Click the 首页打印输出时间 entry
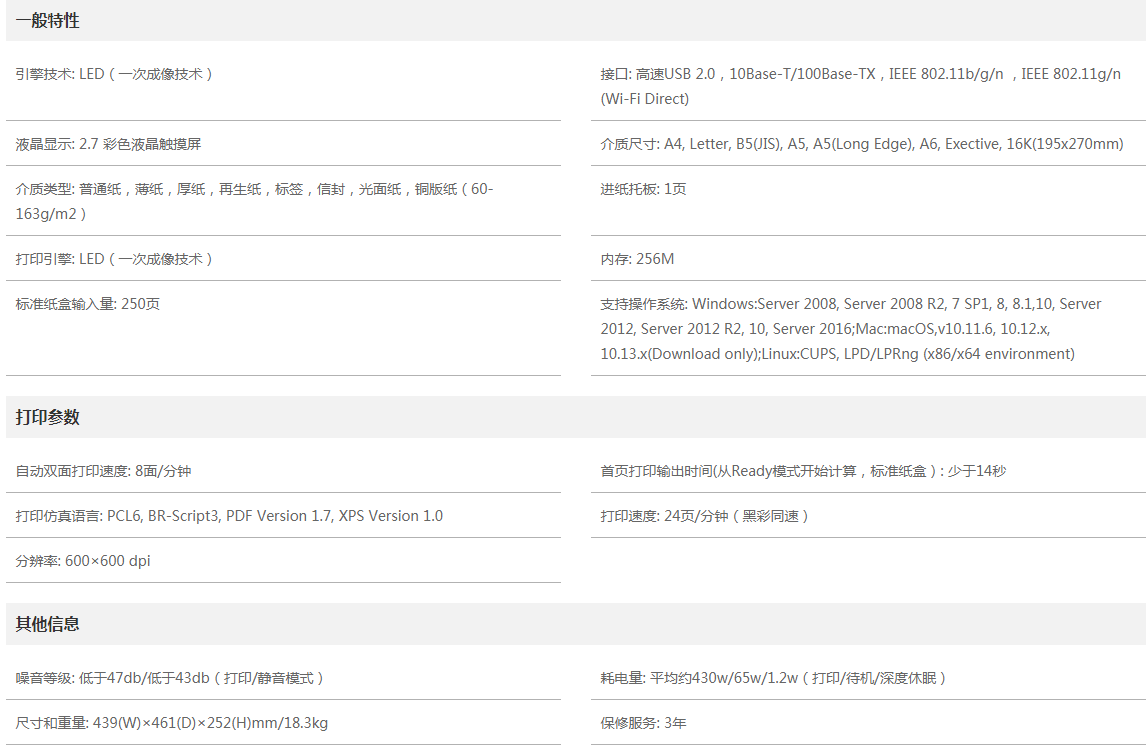The width and height of the screenshot is (1146, 747). 803,471
